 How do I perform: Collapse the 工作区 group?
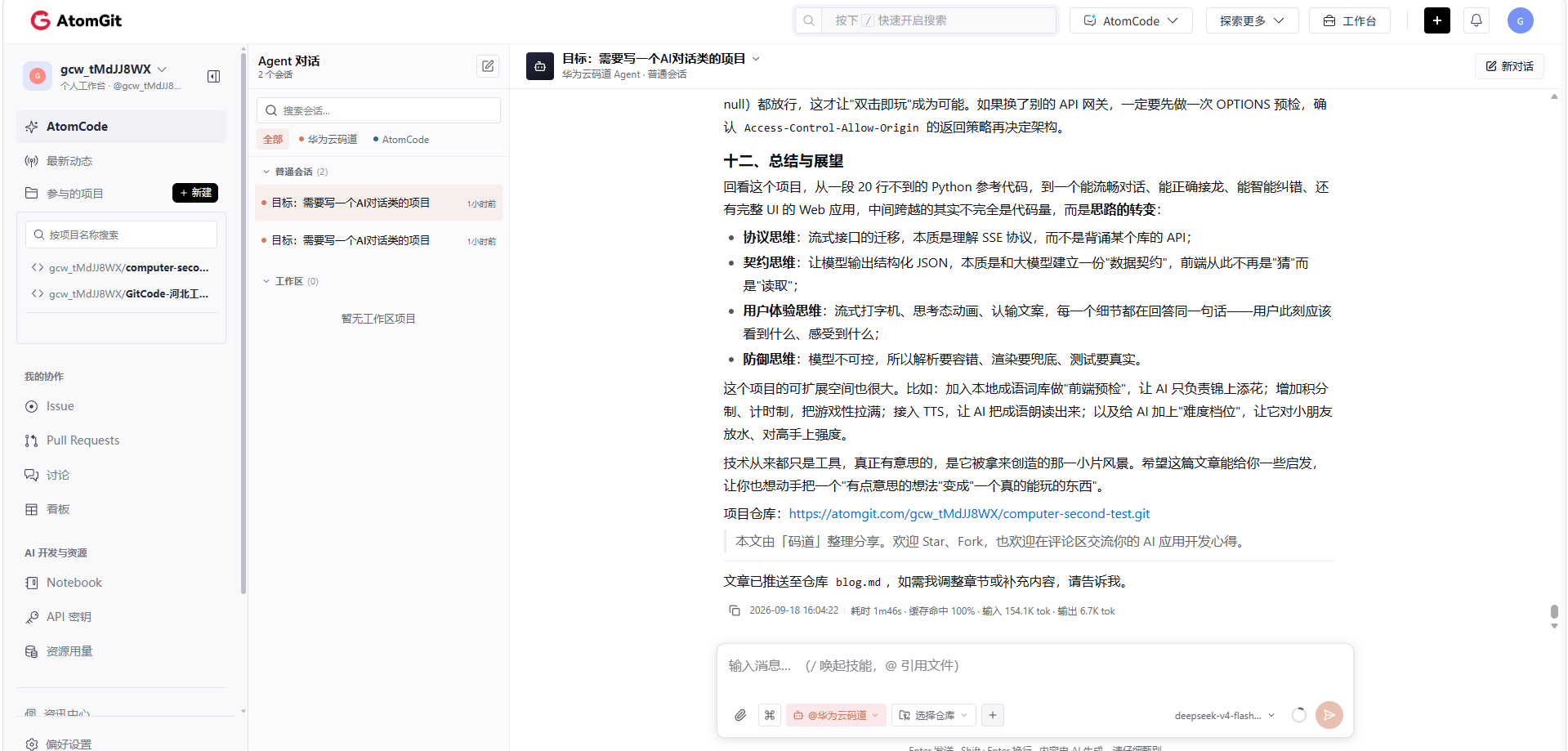point(266,281)
